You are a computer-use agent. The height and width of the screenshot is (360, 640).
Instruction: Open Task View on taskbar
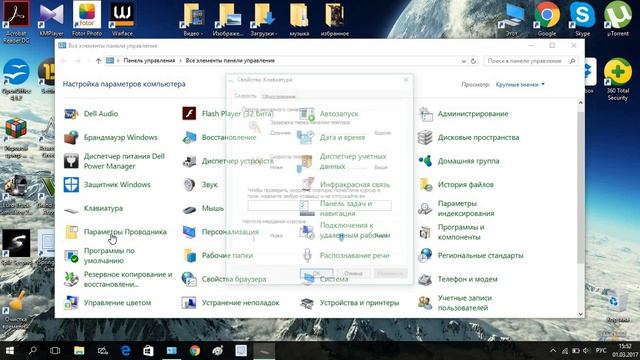click(x=55, y=351)
